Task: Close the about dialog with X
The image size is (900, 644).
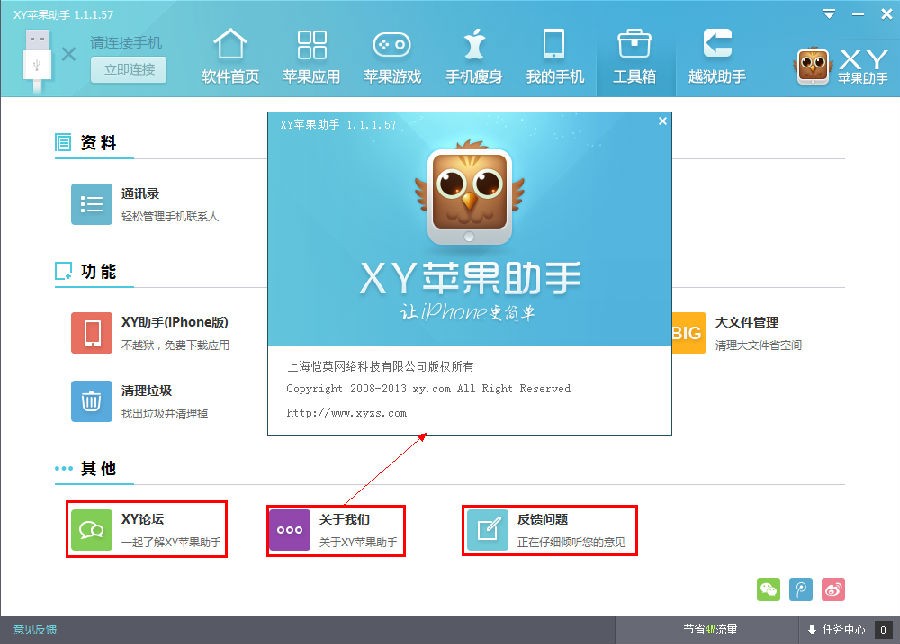Action: 662,121
